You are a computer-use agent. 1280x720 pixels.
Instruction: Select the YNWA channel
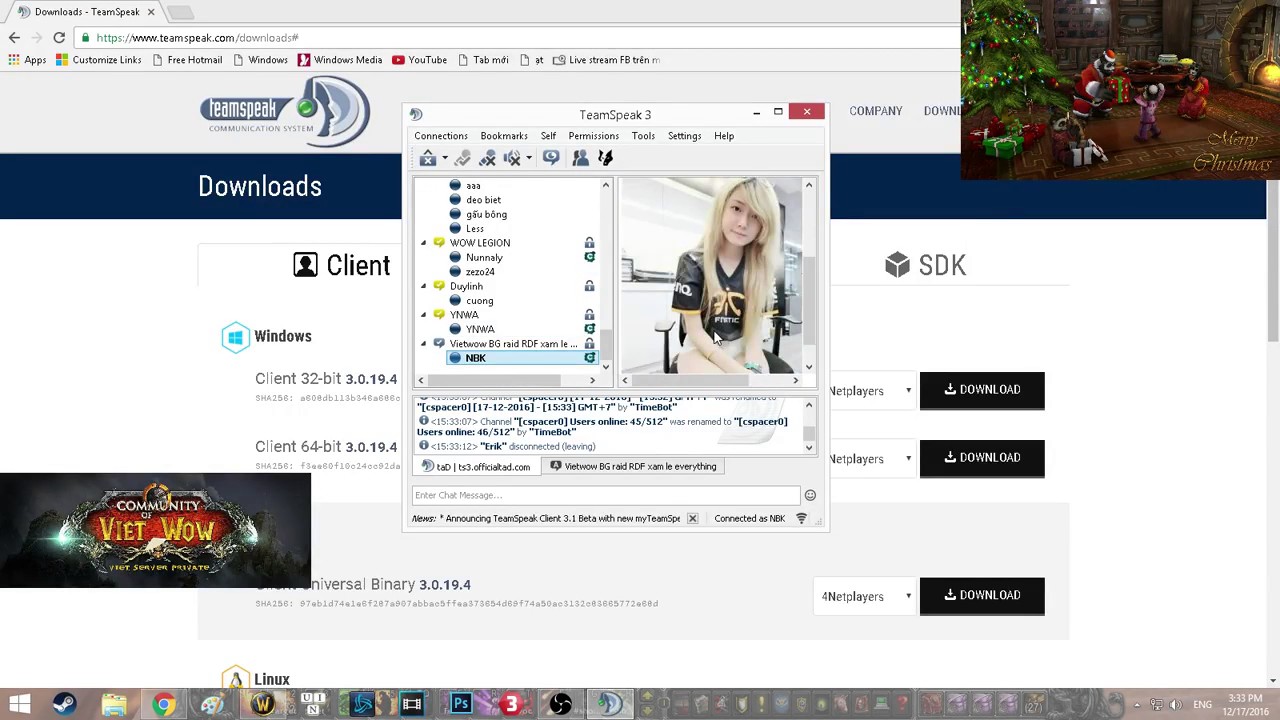pyautogui.click(x=464, y=315)
